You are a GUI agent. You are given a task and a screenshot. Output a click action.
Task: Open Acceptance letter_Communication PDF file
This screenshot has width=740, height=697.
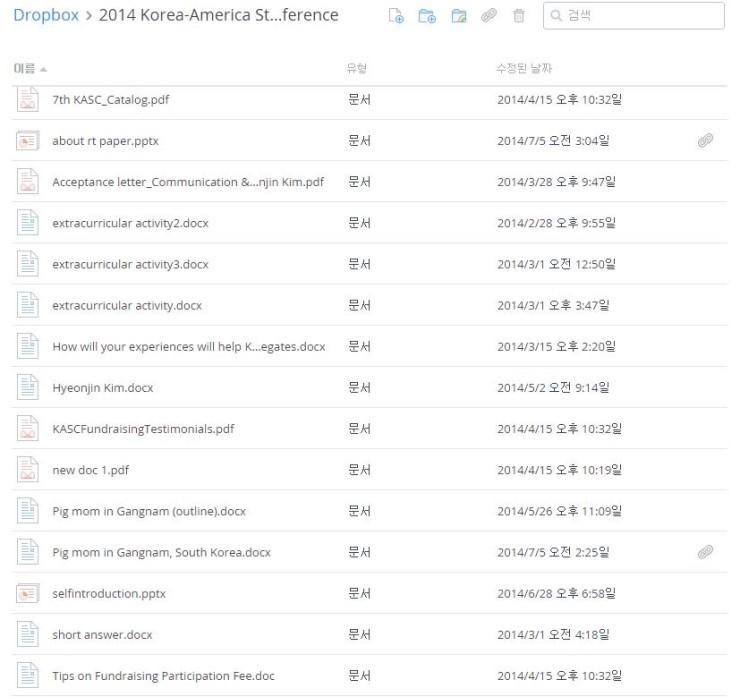[x=188, y=182]
